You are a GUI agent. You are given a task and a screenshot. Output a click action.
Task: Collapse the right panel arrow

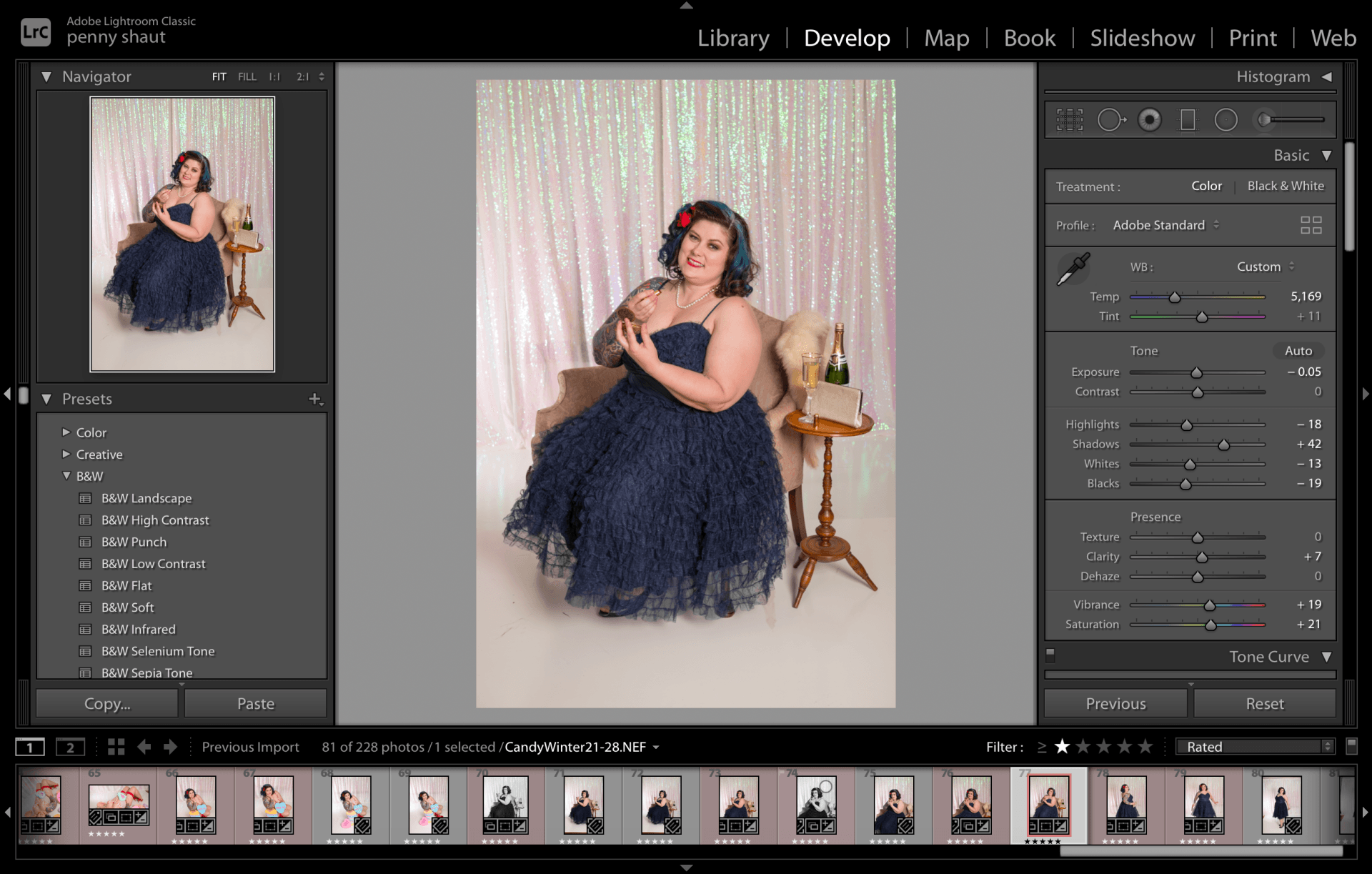[x=1366, y=394]
